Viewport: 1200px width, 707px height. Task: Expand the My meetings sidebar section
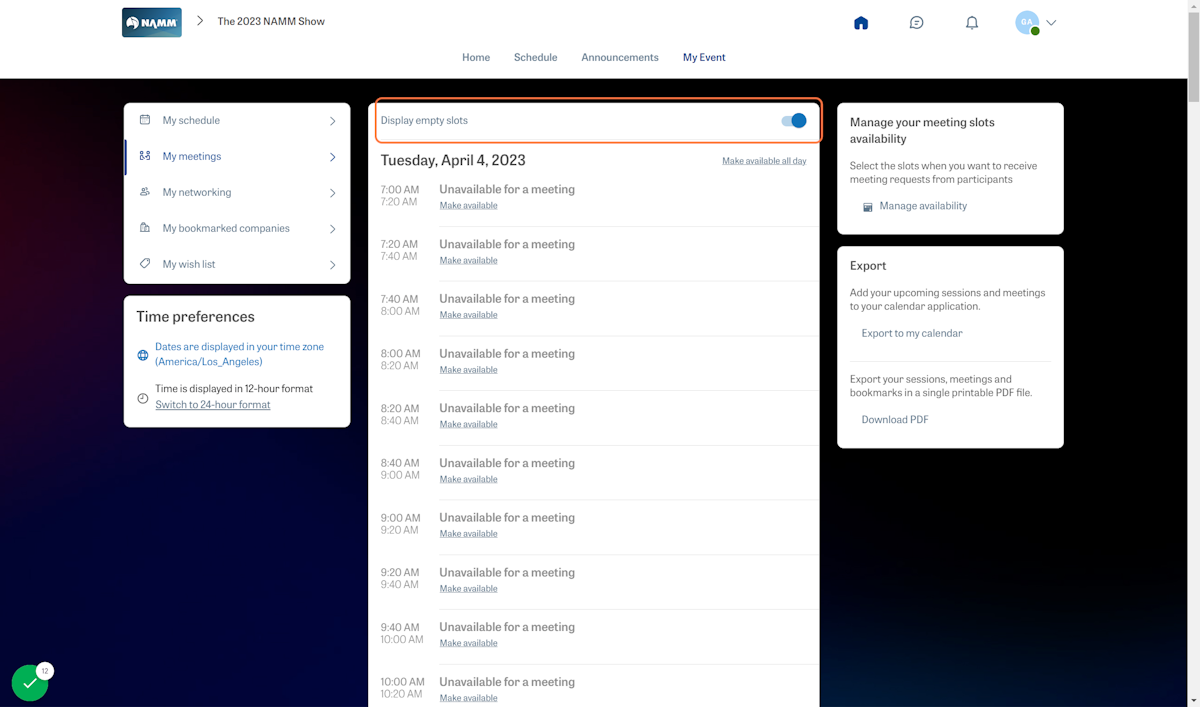332,156
